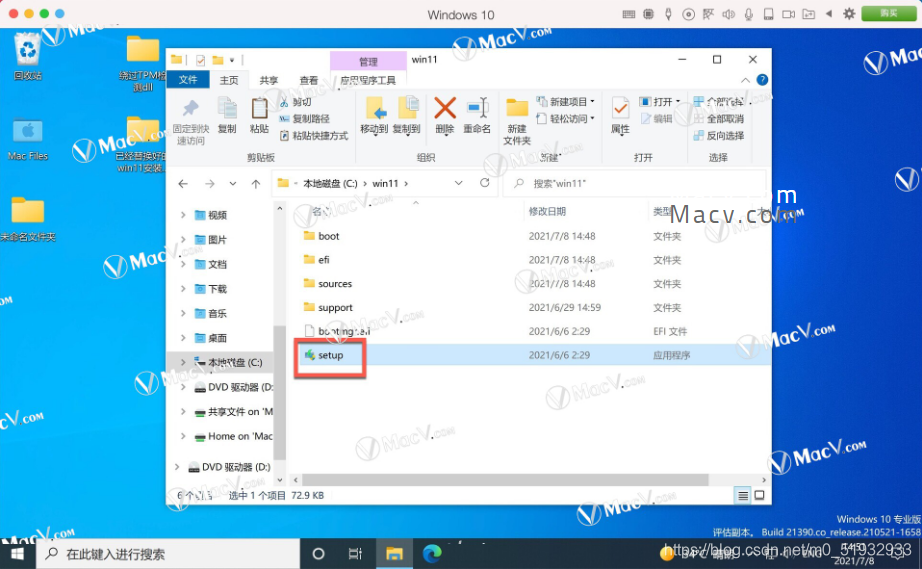Image resolution: width=922 pixels, height=569 pixels.
Task: Select Music in the navigation pane
Action: click(x=217, y=313)
